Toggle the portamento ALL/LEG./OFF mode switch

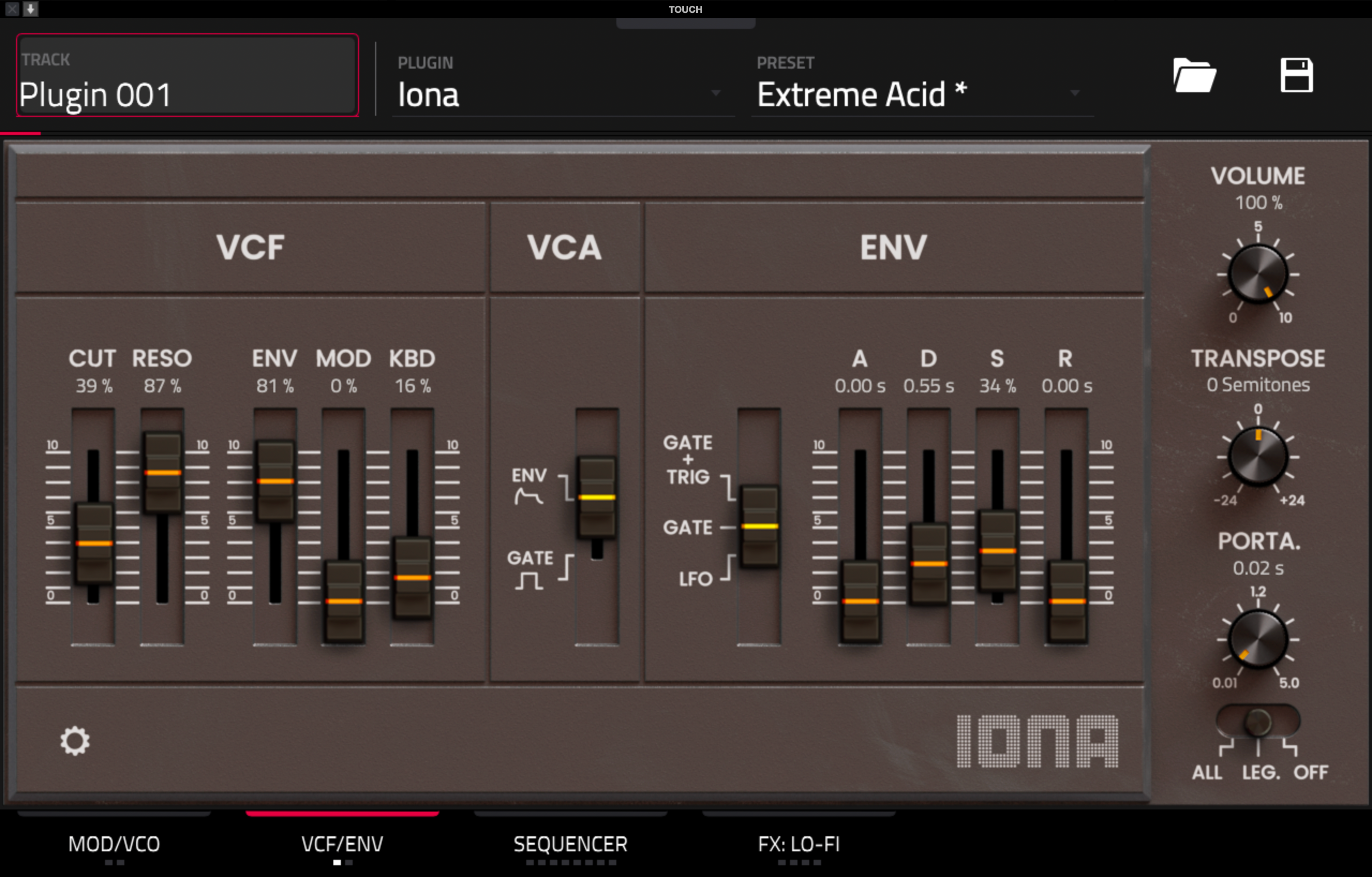tap(1257, 722)
